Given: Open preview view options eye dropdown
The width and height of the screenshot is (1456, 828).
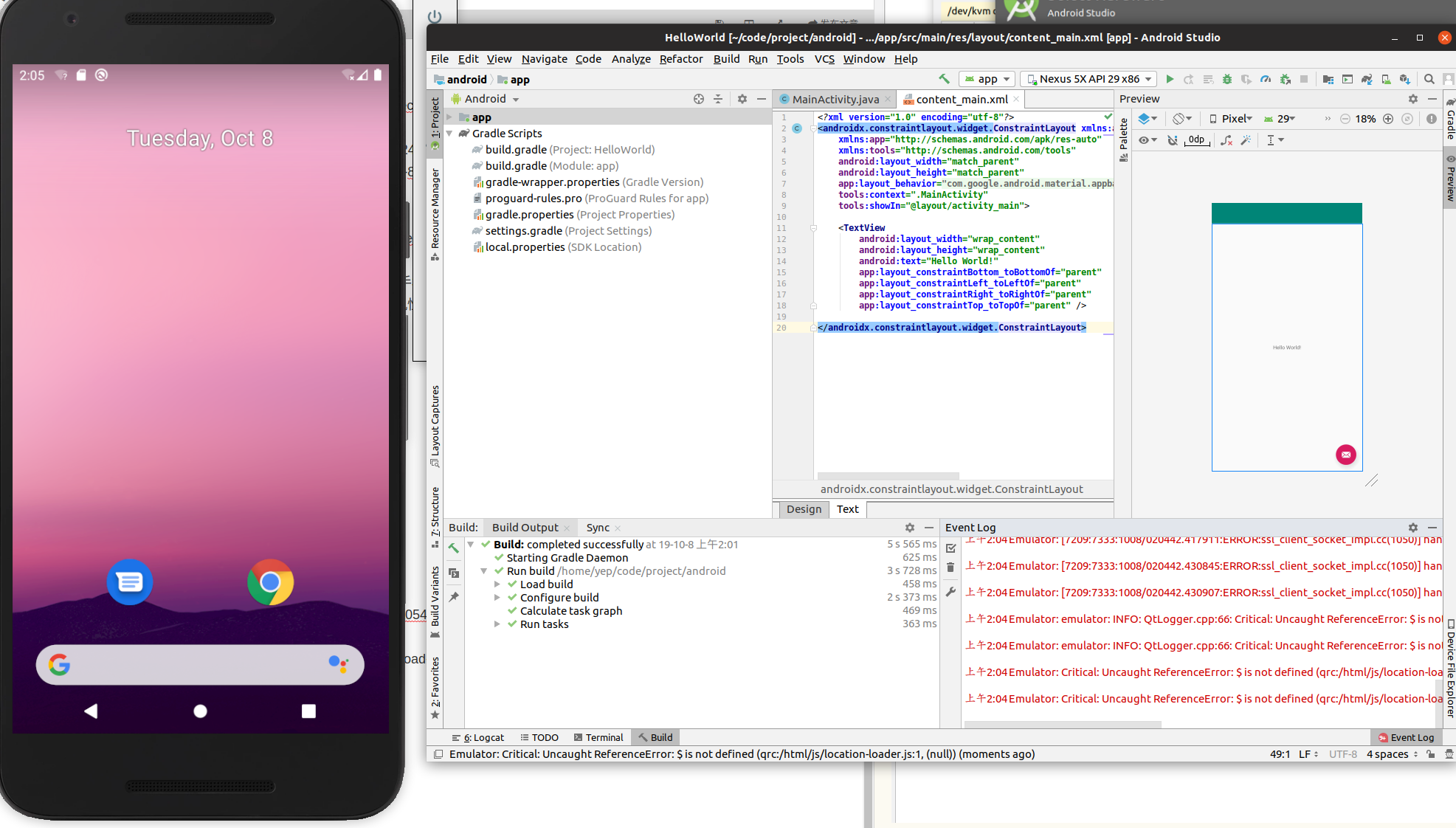Looking at the screenshot, I should [x=1148, y=140].
